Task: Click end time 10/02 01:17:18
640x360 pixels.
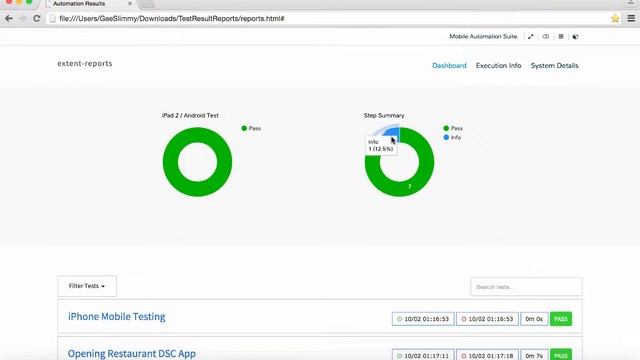Action: click(487, 355)
